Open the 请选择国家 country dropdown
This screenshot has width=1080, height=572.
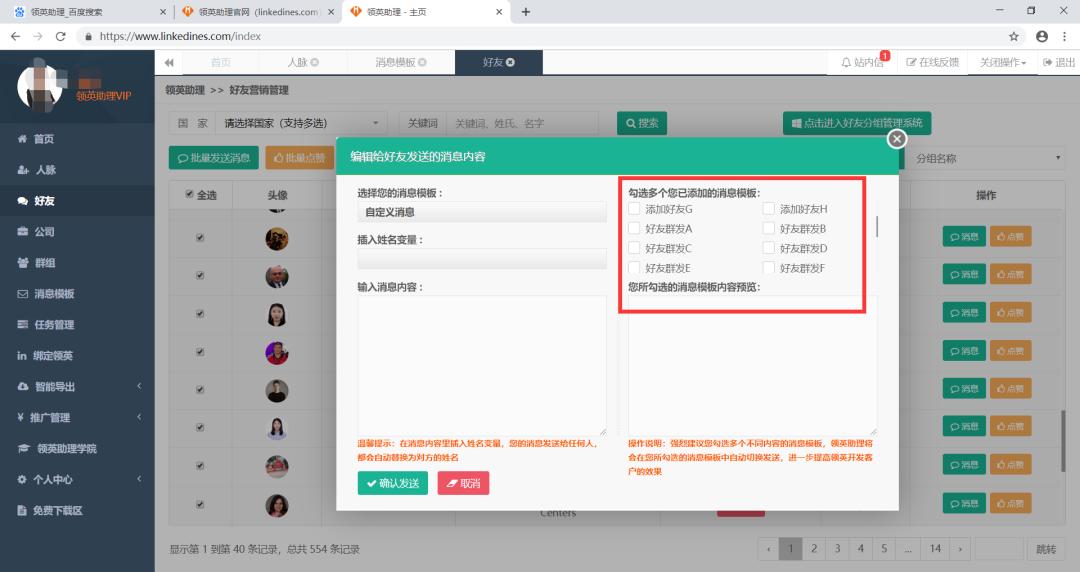(301, 123)
